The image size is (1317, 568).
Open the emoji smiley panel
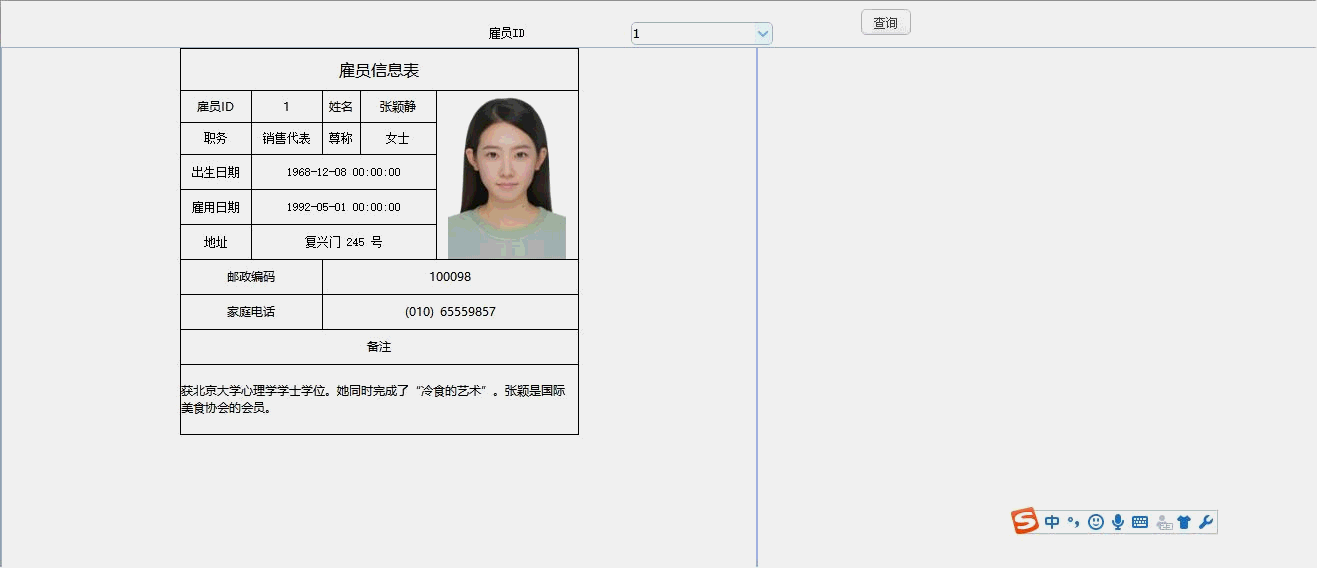point(1096,522)
